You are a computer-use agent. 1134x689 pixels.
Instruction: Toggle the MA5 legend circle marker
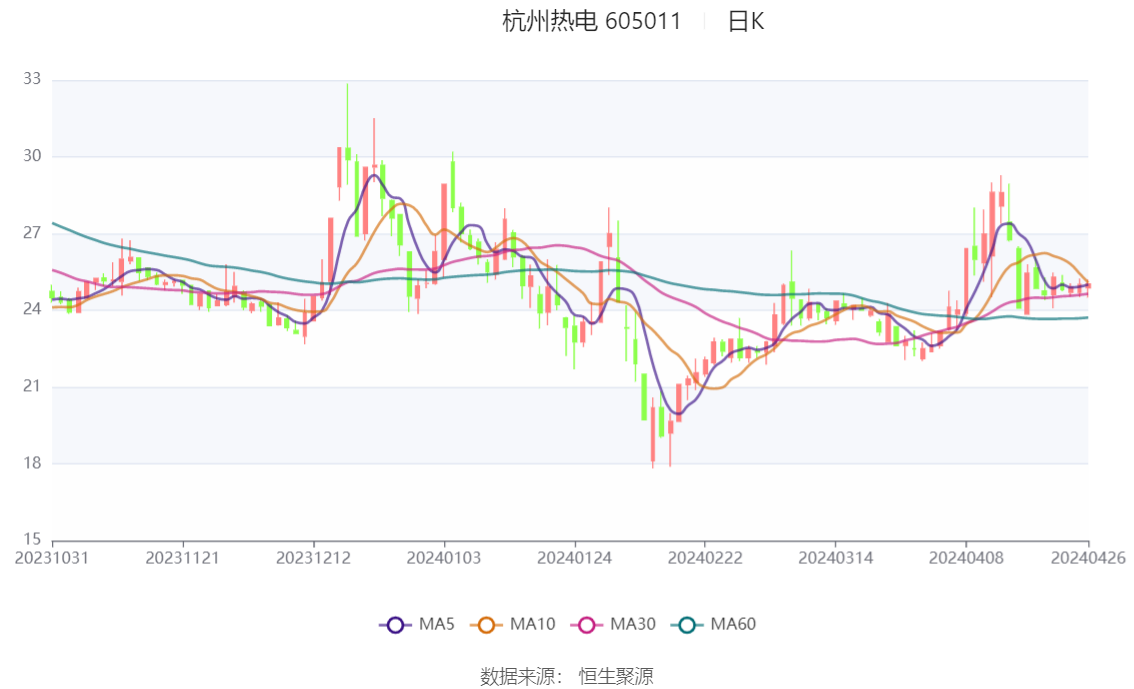395,625
